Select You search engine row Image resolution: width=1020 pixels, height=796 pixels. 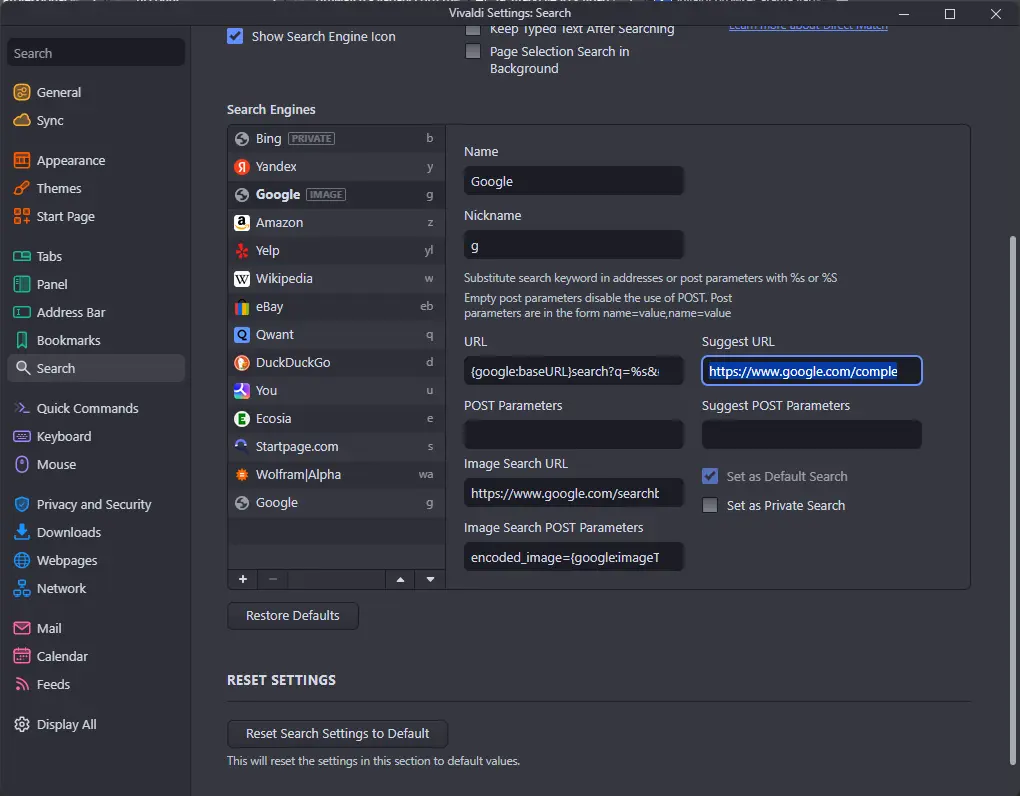336,390
